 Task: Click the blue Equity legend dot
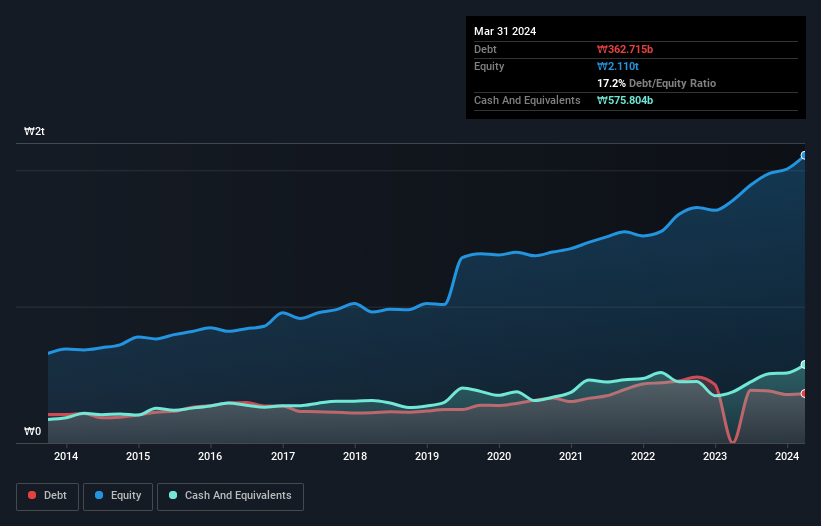99,495
